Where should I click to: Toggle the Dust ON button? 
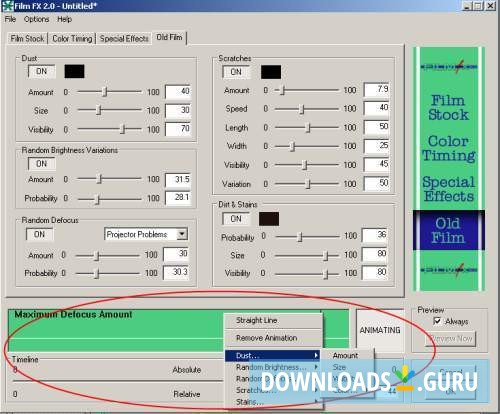[42, 71]
